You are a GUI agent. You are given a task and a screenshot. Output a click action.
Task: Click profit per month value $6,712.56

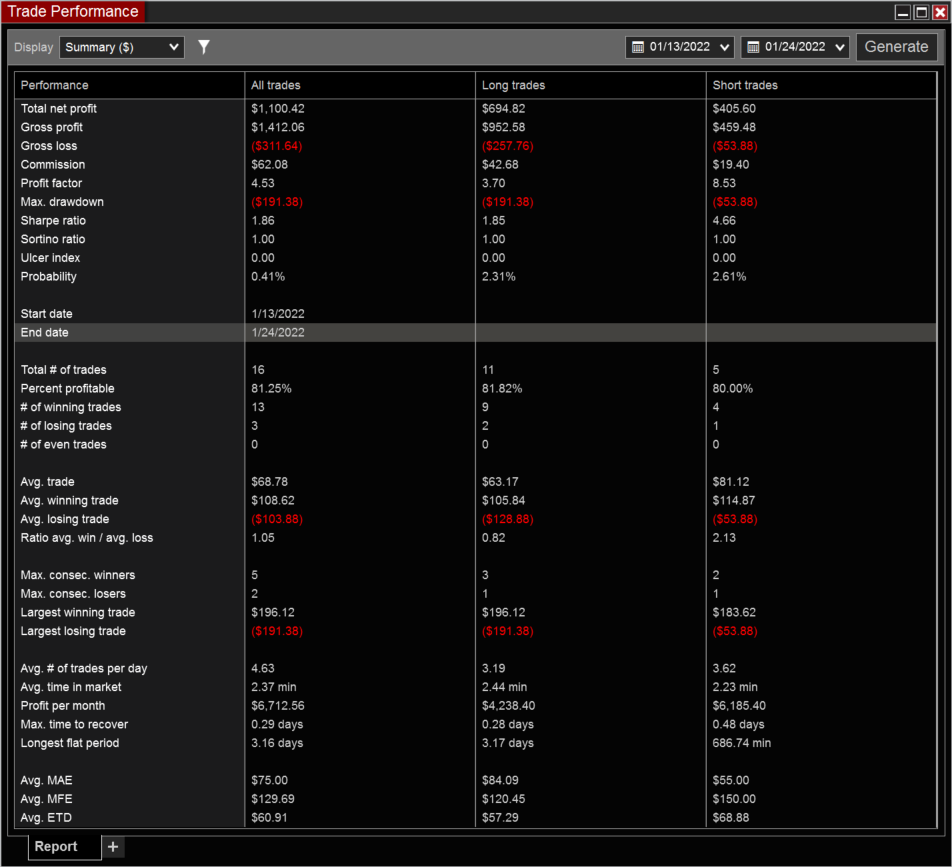pyautogui.click(x=278, y=706)
